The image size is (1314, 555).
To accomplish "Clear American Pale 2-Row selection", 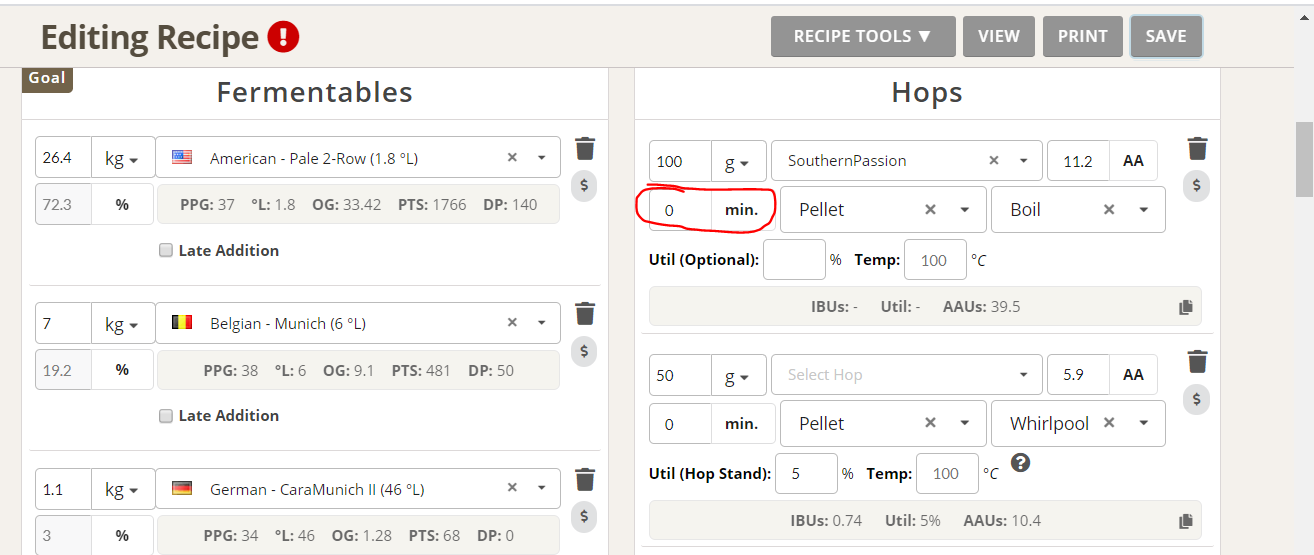I will (x=512, y=158).
